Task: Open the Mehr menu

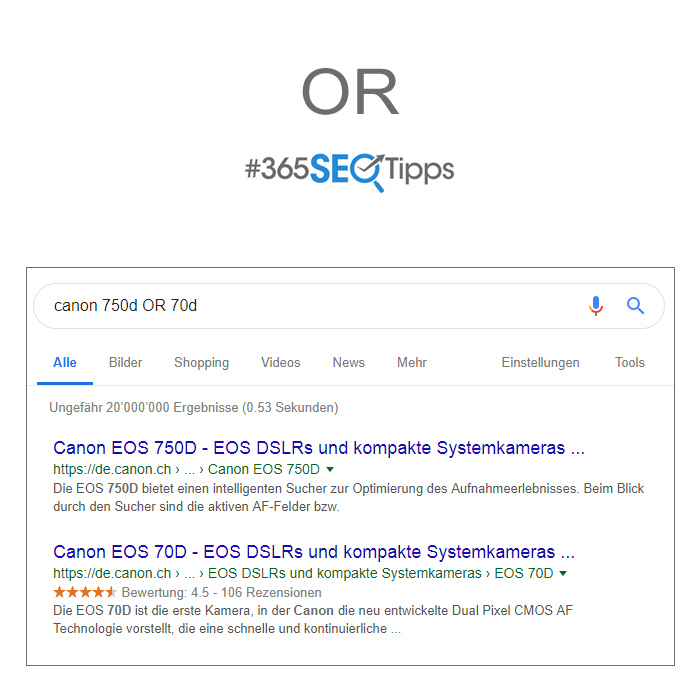Action: tap(412, 362)
